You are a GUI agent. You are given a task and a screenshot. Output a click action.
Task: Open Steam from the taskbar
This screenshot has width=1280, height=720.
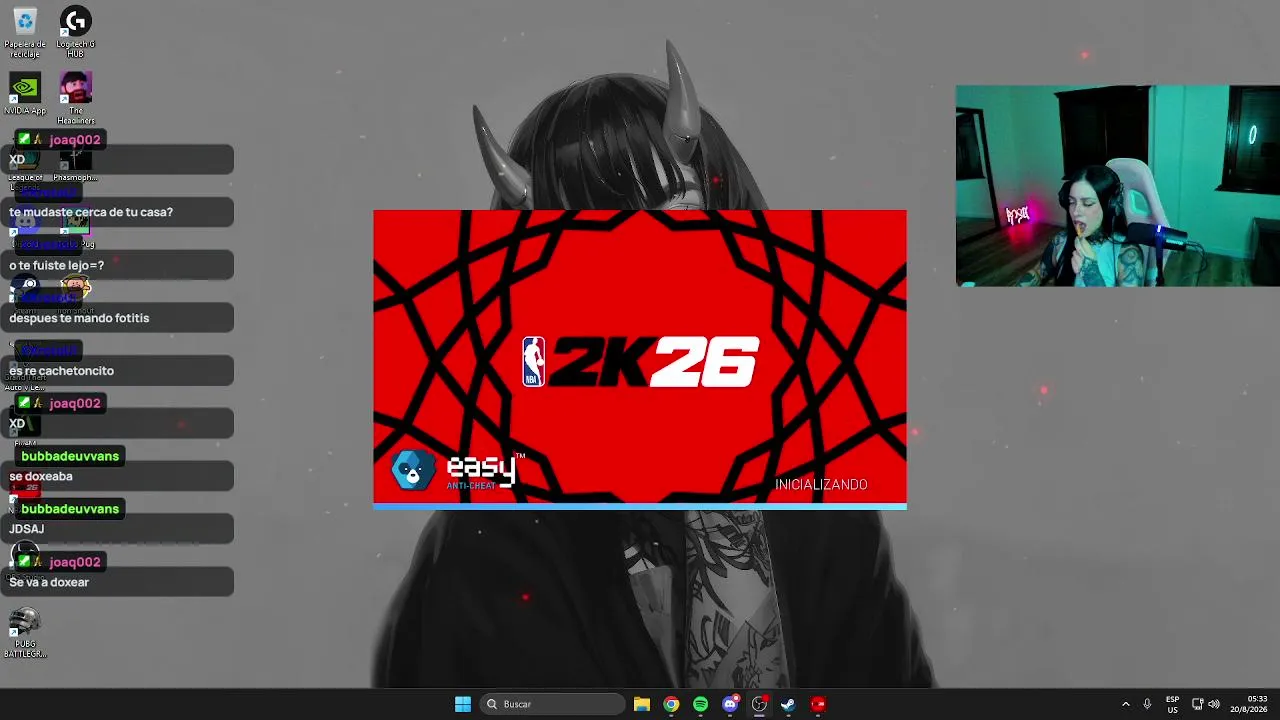[788, 704]
